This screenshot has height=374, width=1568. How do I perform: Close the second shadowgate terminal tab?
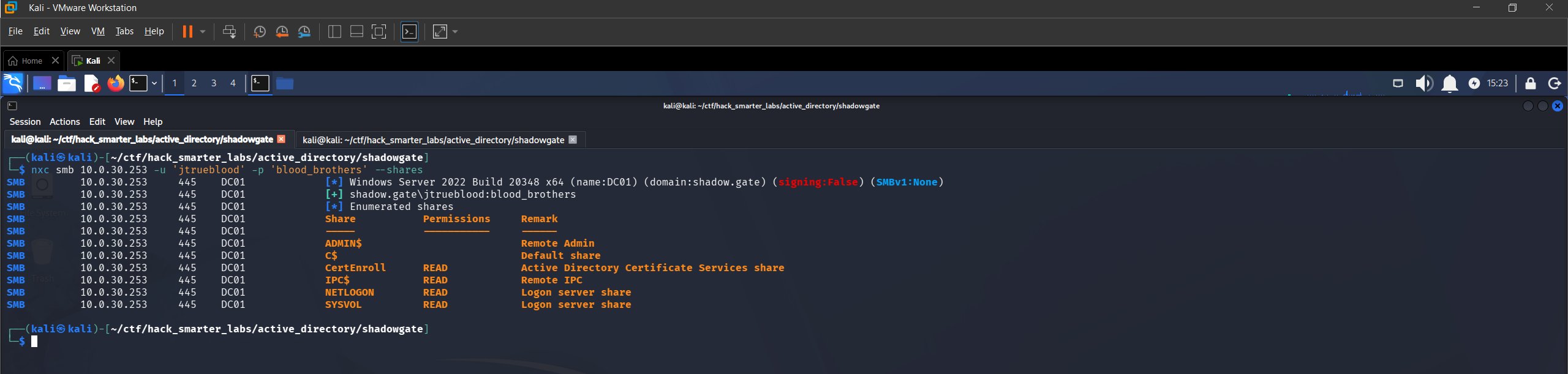tap(573, 140)
